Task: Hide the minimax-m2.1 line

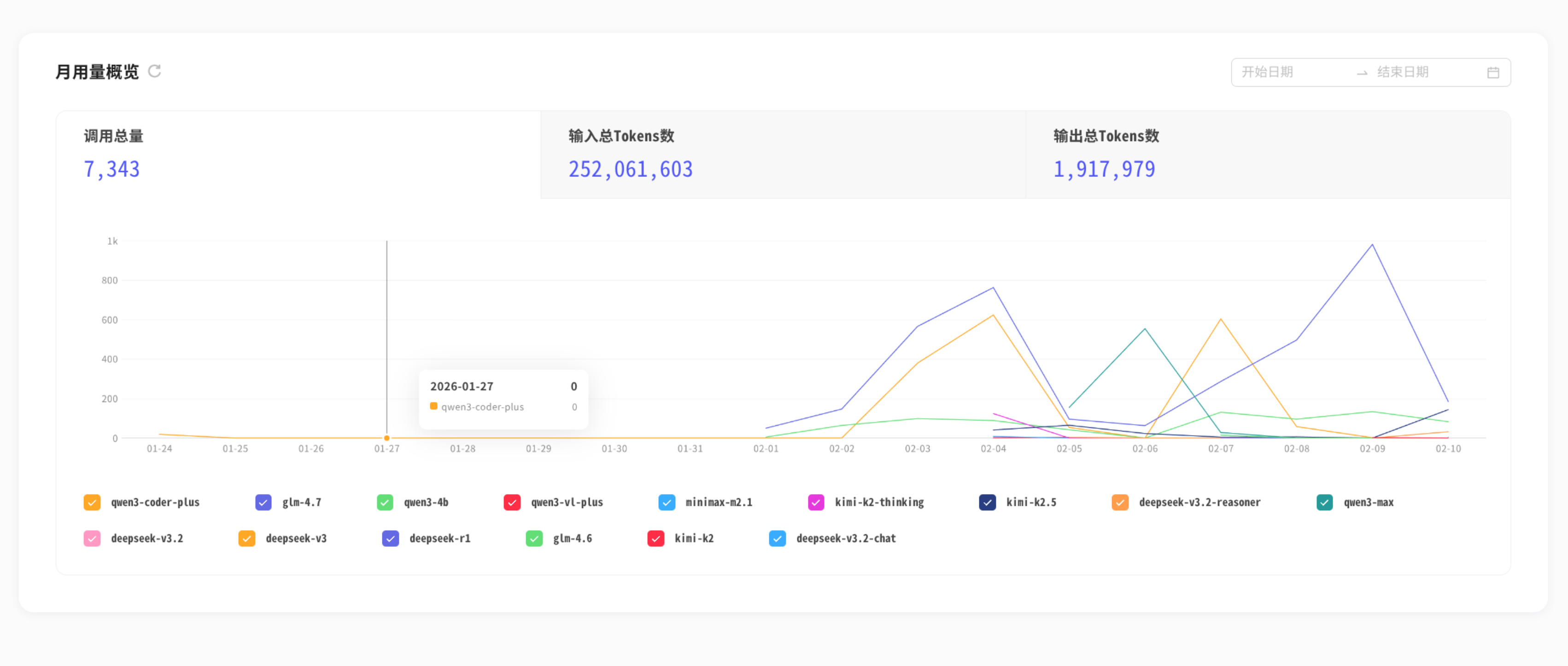Action: pyautogui.click(x=667, y=502)
